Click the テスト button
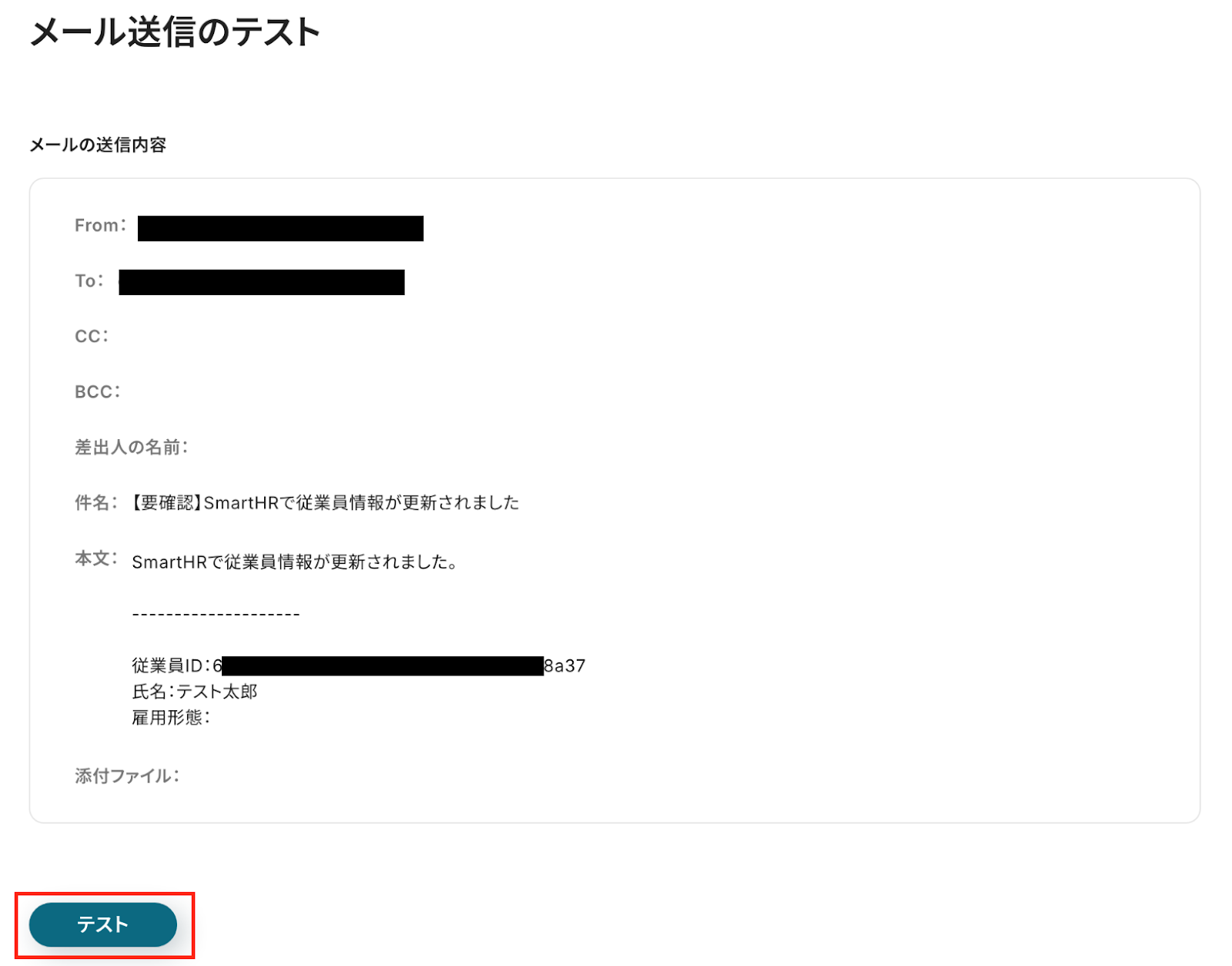The width and height of the screenshot is (1232, 966). tap(103, 924)
